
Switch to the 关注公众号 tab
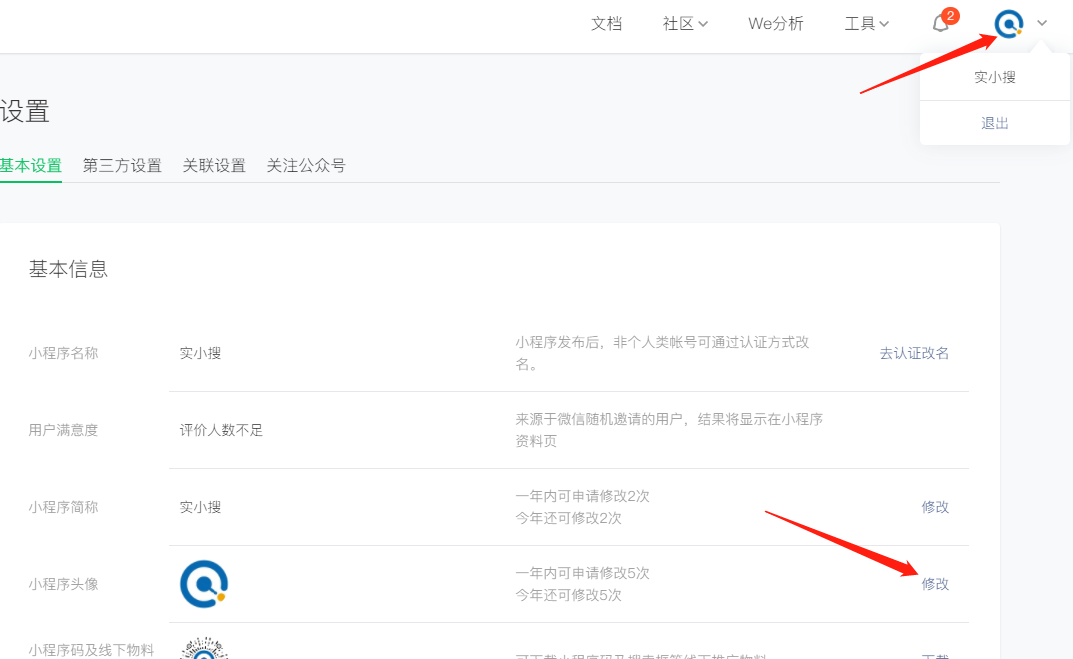click(306, 166)
